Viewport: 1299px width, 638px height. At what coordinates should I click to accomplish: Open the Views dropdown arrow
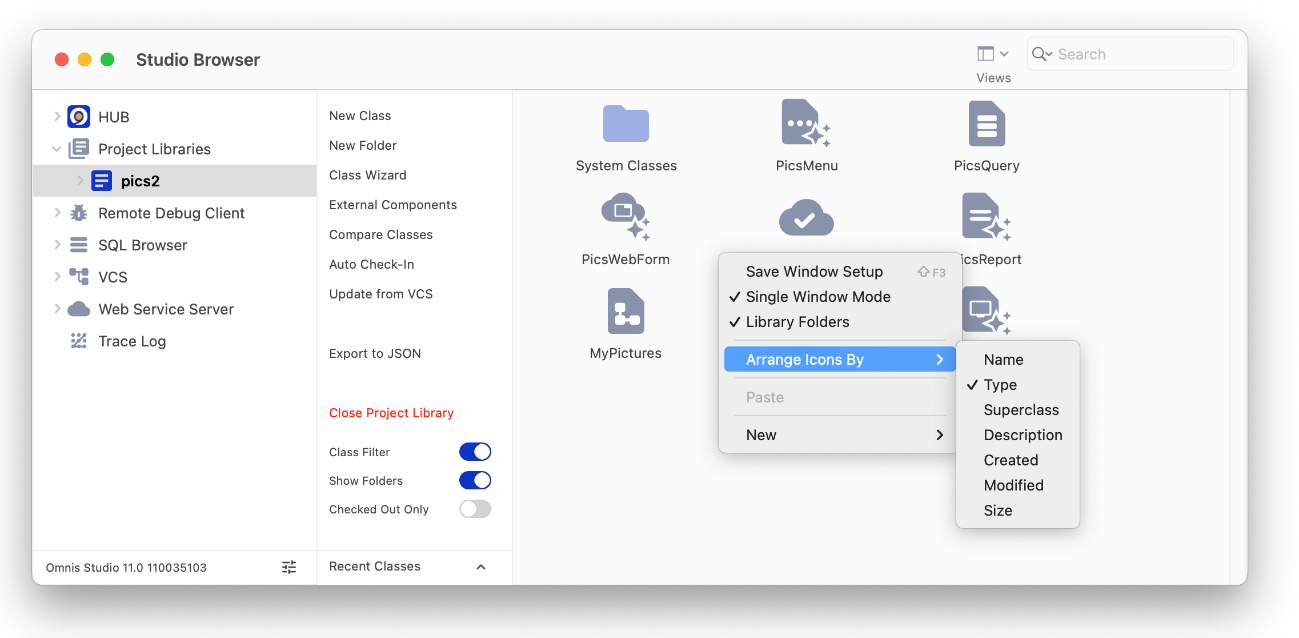pos(1004,54)
